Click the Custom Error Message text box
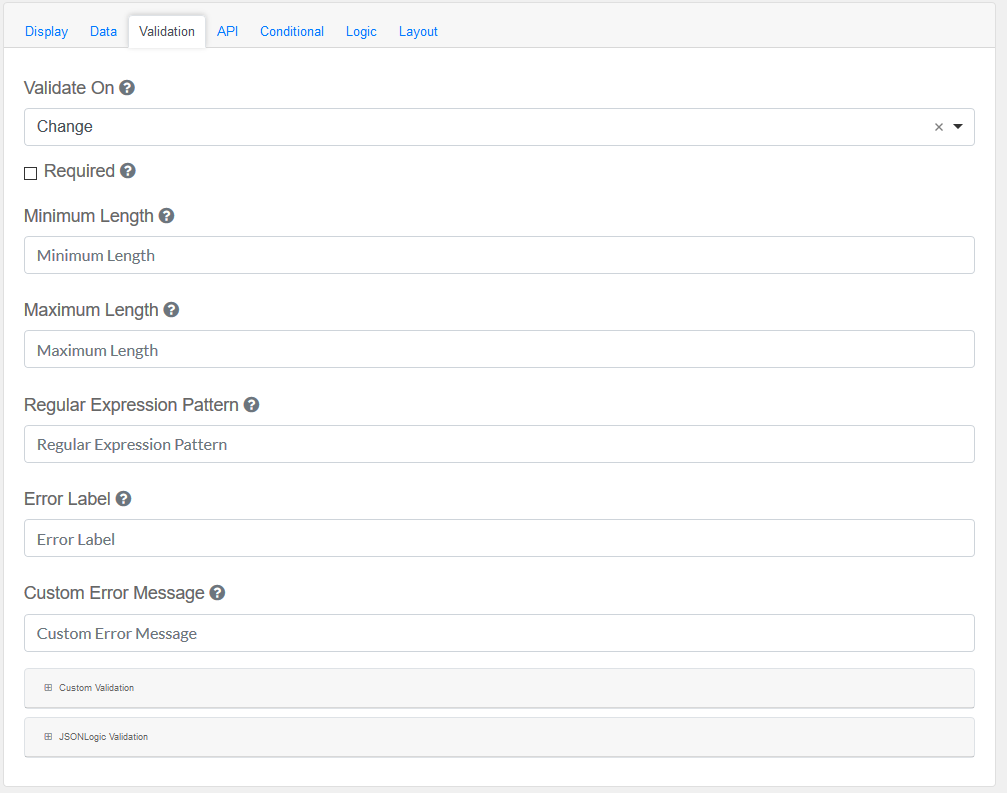 (x=499, y=633)
